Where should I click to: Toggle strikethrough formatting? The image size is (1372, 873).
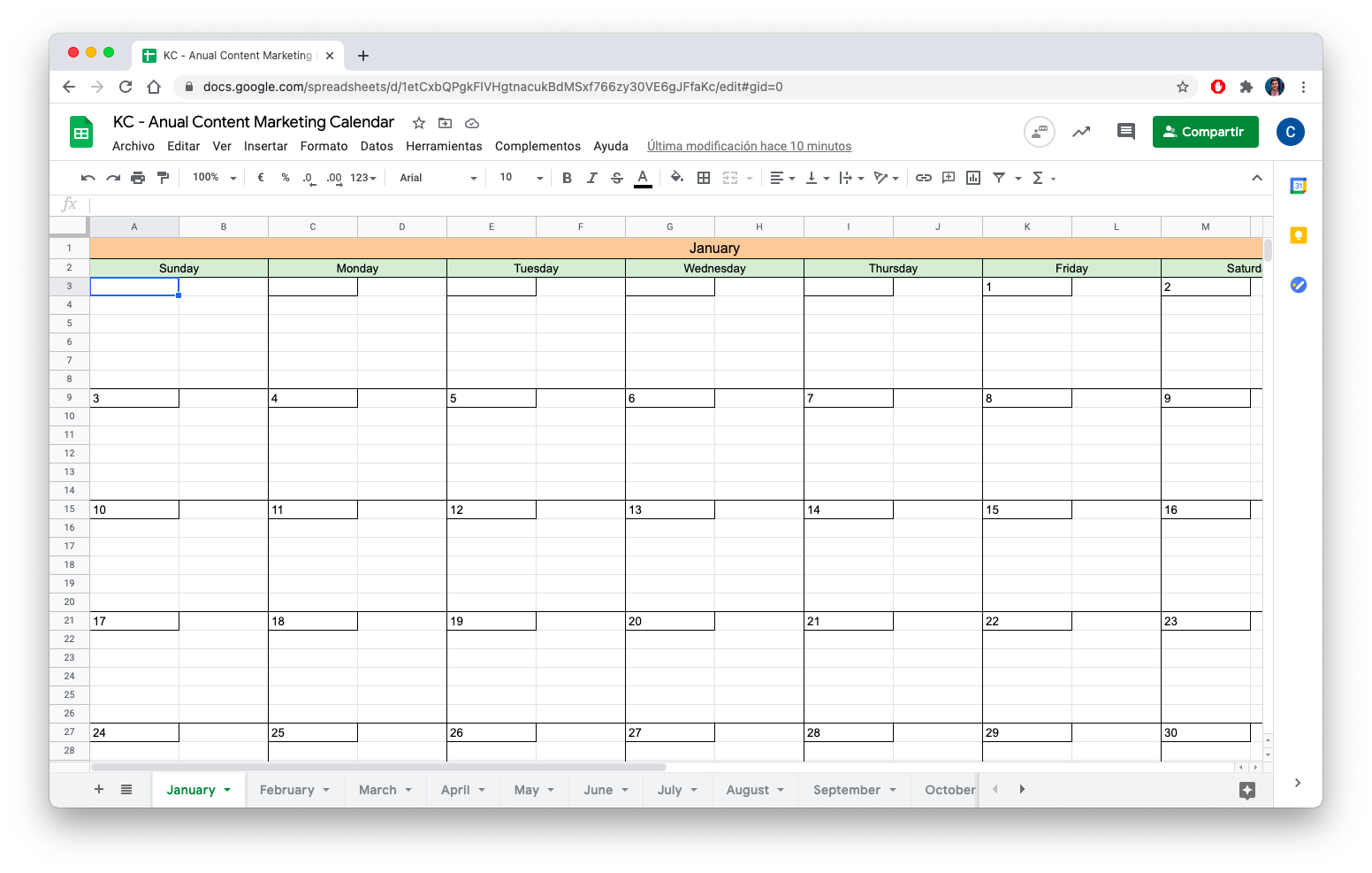click(x=617, y=178)
